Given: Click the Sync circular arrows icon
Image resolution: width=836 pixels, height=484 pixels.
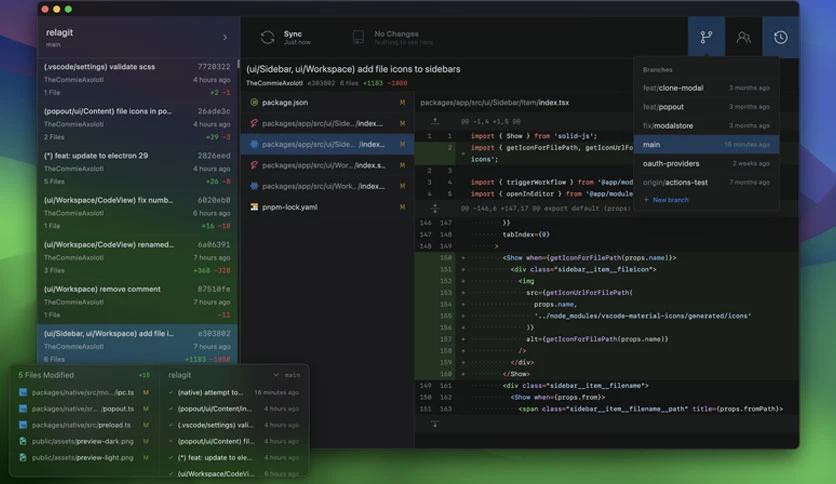Looking at the screenshot, I should tap(268, 37).
